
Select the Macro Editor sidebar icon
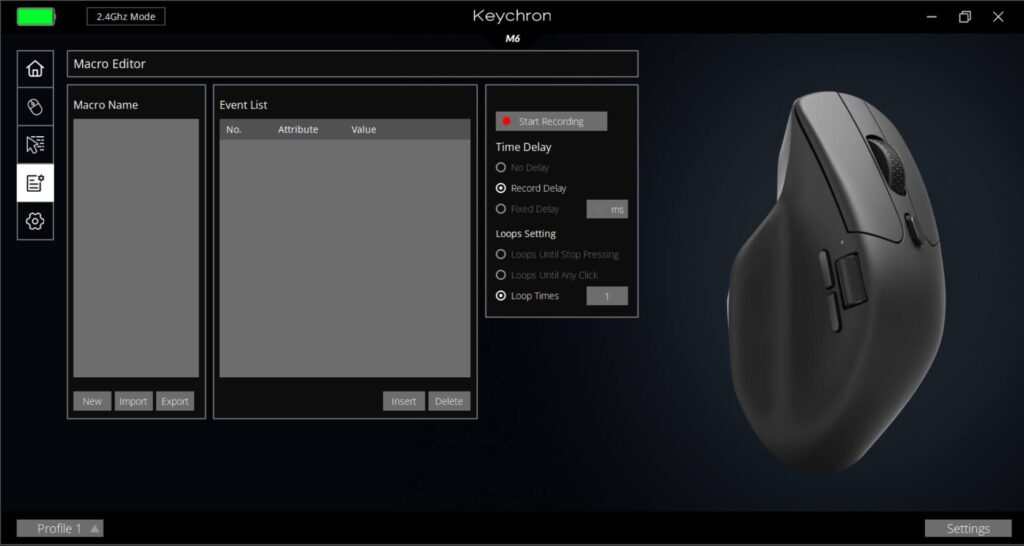point(35,183)
